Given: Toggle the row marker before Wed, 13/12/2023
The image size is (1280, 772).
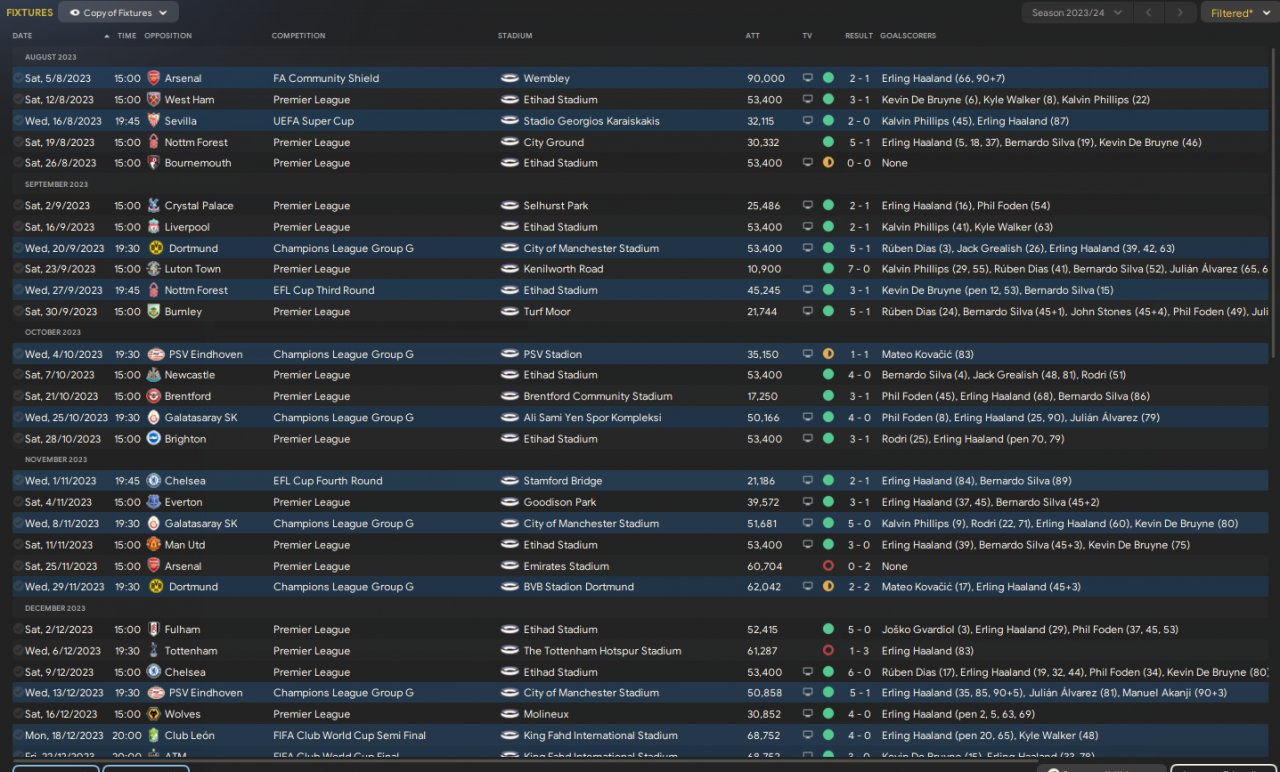Looking at the screenshot, I should click(x=18, y=693).
